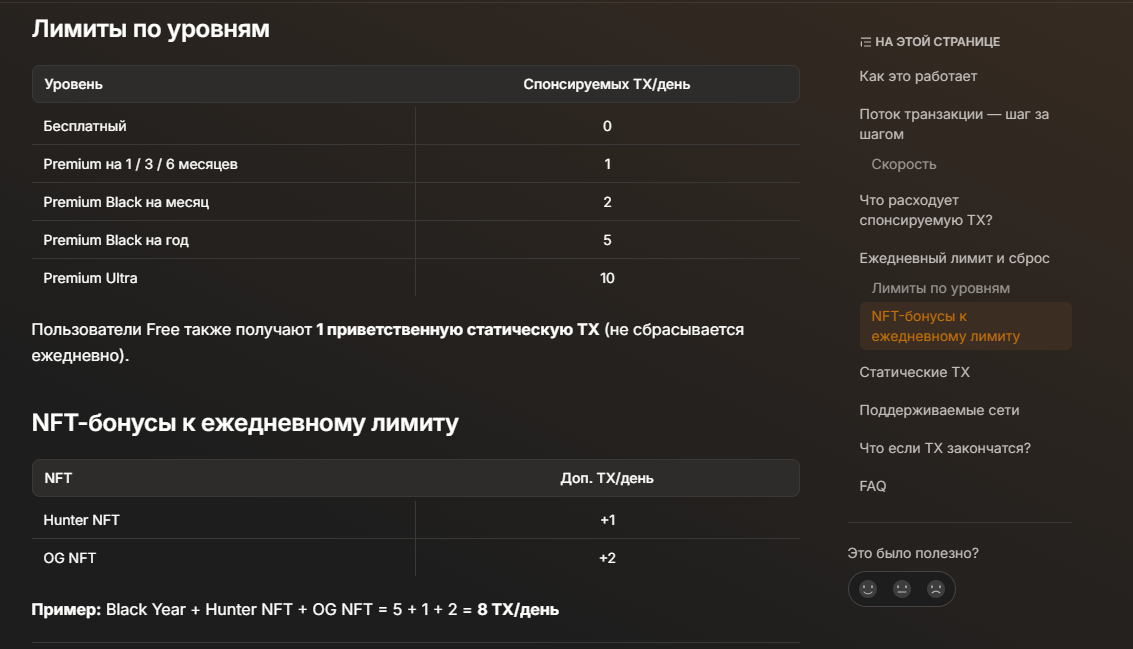The width and height of the screenshot is (1133, 649).
Task: Select Лимиты по уровням in sidebar
Action: click(x=940, y=288)
